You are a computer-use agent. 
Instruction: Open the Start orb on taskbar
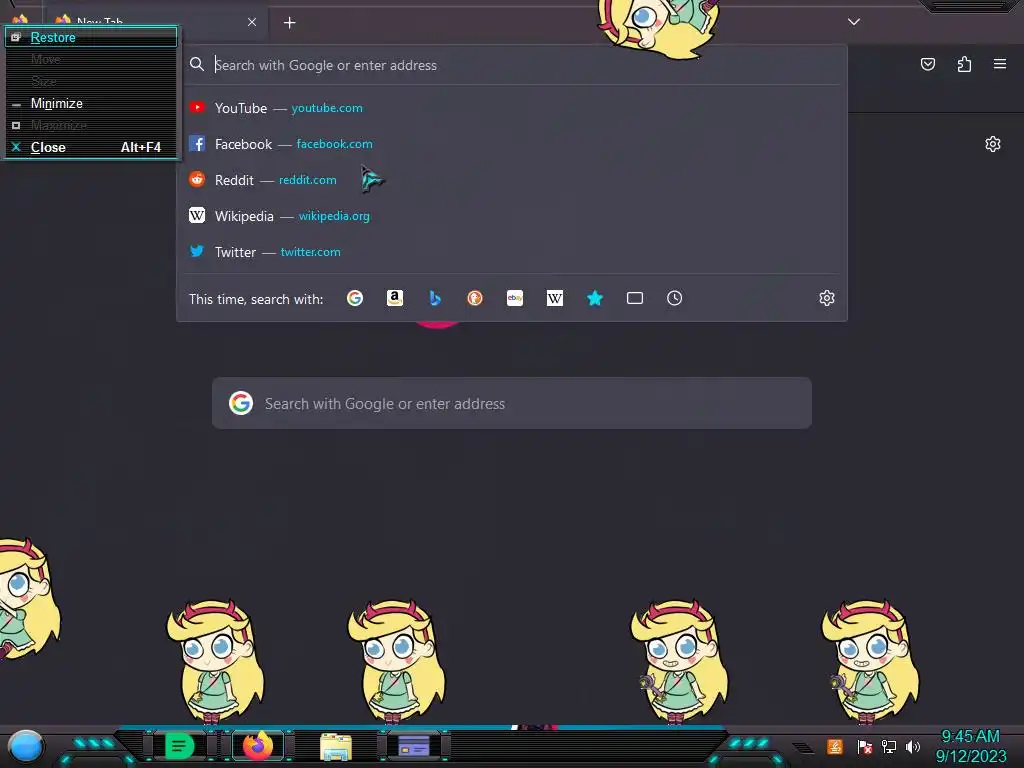point(26,746)
